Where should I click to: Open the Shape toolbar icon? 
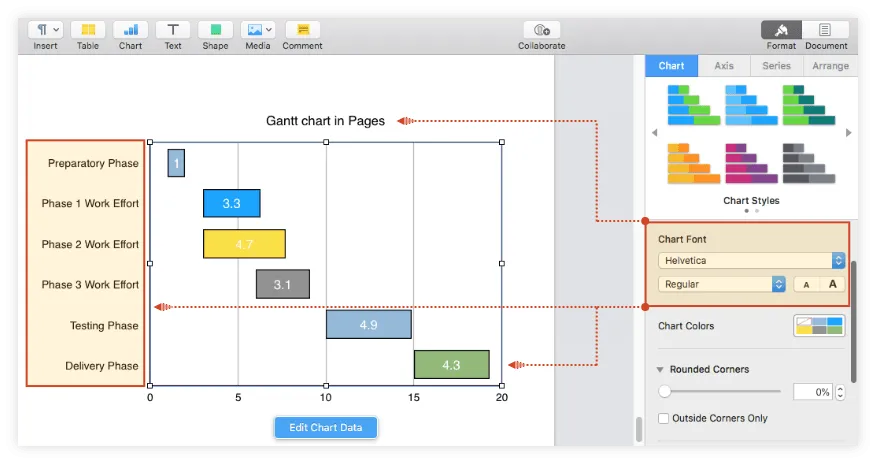tap(215, 30)
